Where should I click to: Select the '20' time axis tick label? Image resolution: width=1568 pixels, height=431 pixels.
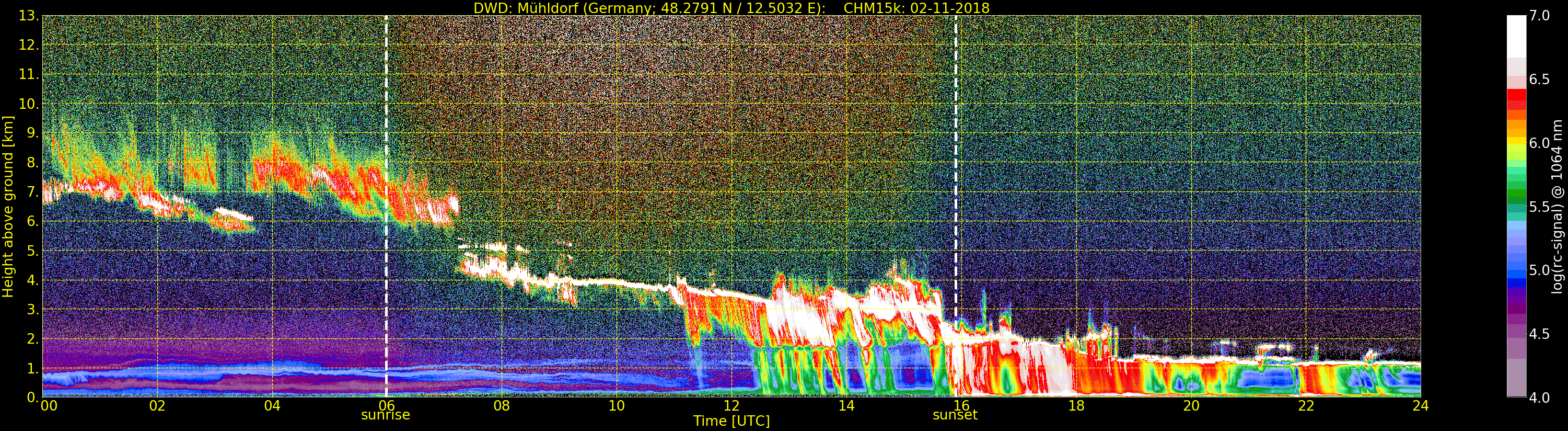(x=1191, y=406)
